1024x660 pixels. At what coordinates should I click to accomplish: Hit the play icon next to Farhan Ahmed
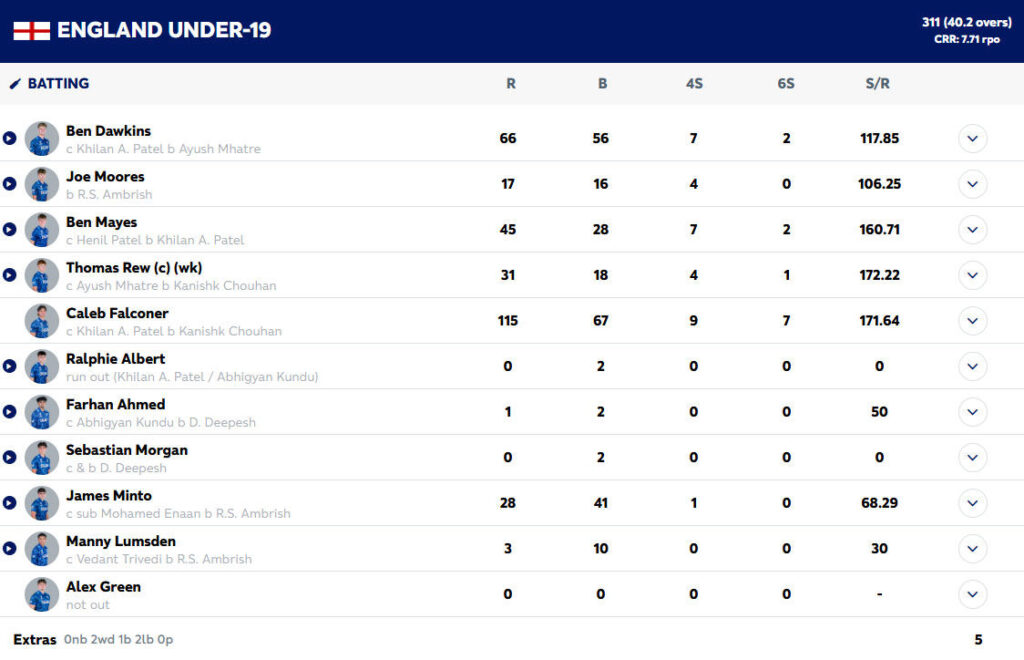(10, 413)
